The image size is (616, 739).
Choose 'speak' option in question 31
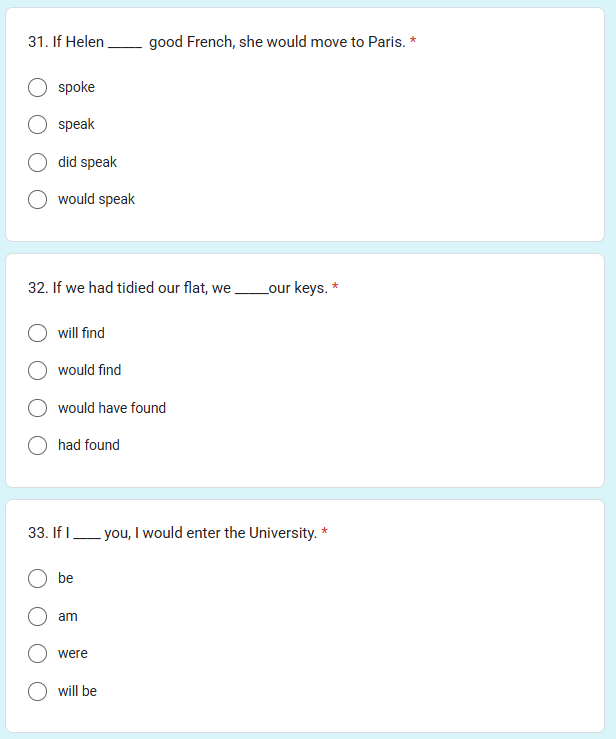pyautogui.click(x=37, y=125)
